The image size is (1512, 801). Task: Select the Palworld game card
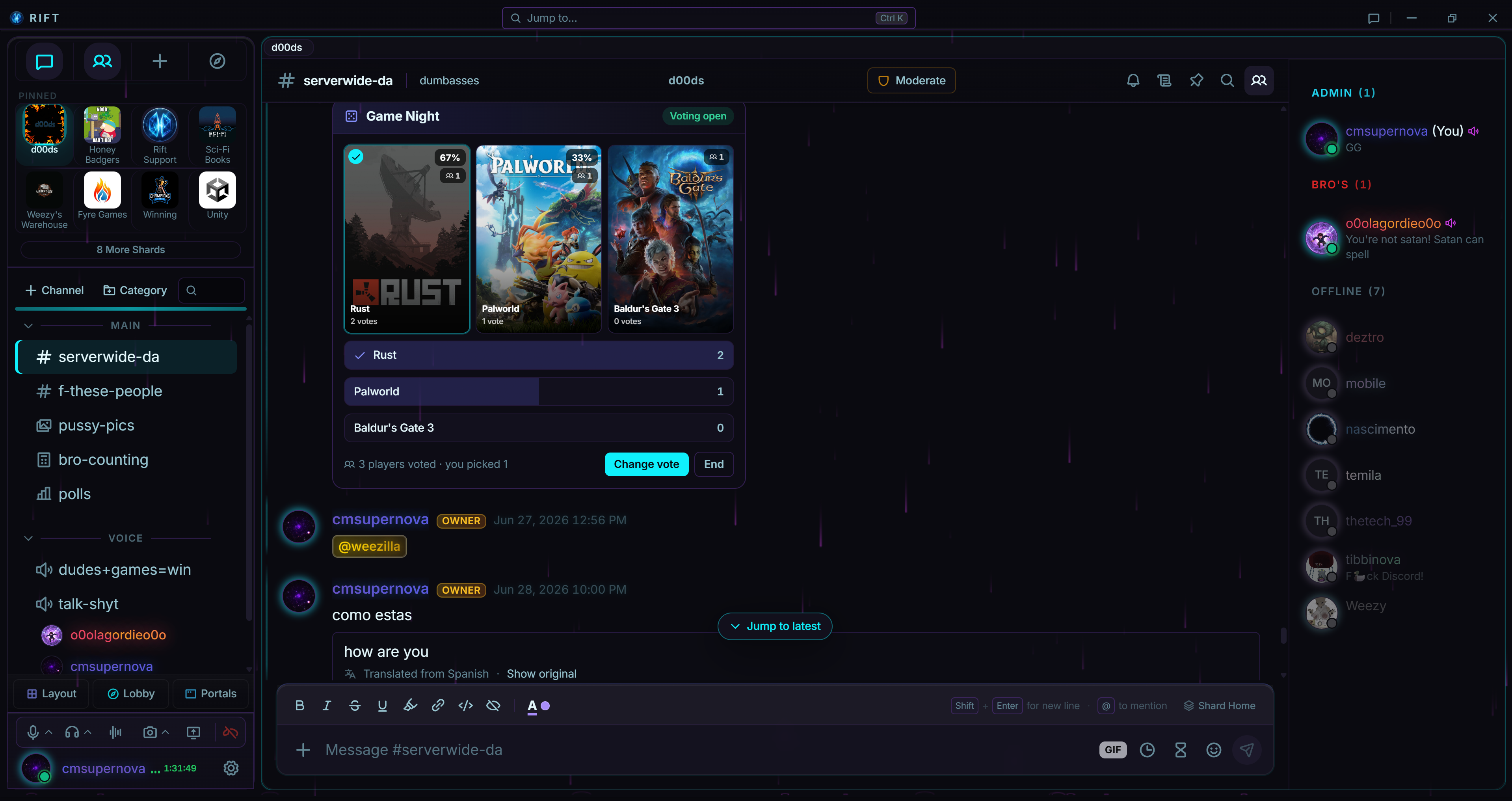538,238
